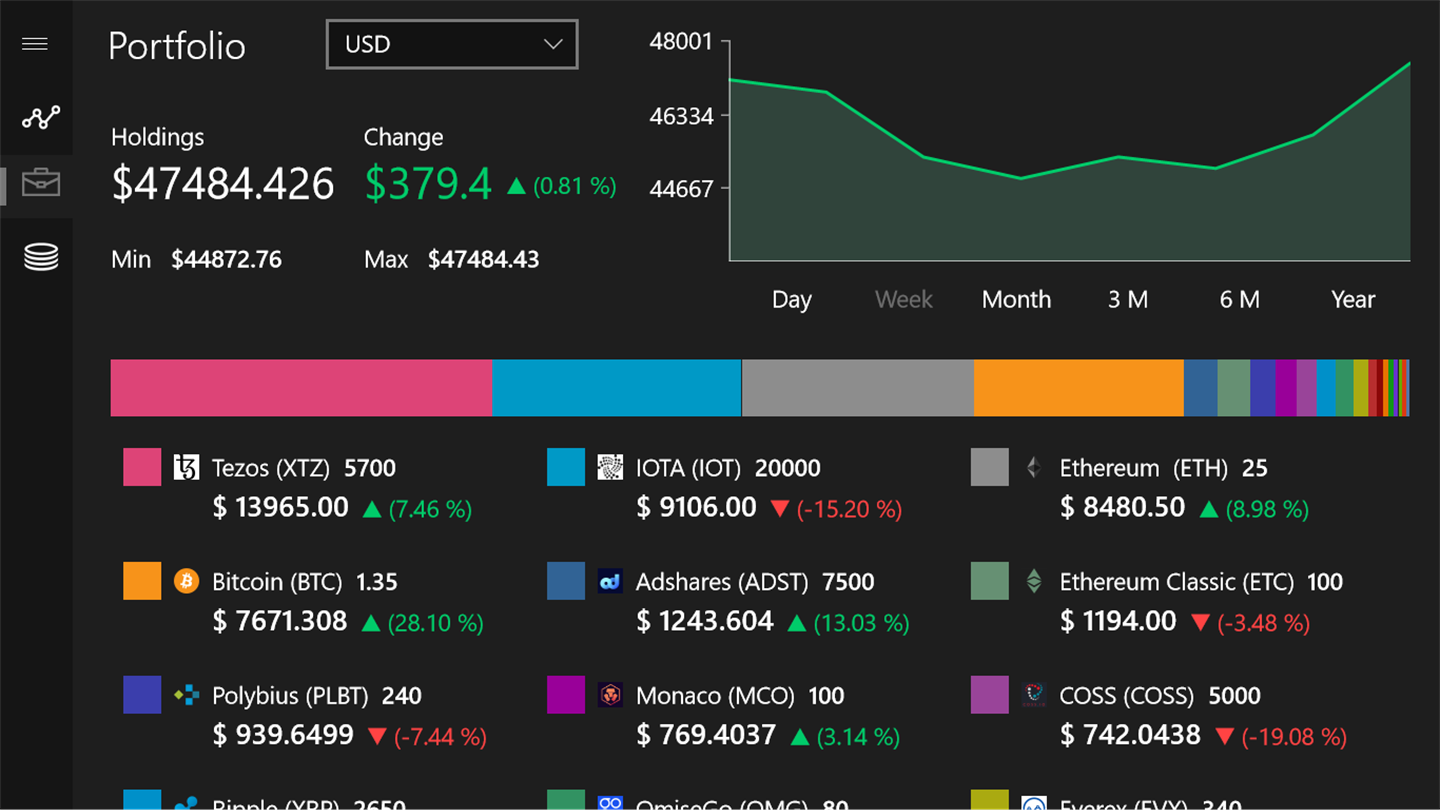The image size is (1440, 810).
Task: Click the pink Tezos color swatch
Action: pos(142,467)
